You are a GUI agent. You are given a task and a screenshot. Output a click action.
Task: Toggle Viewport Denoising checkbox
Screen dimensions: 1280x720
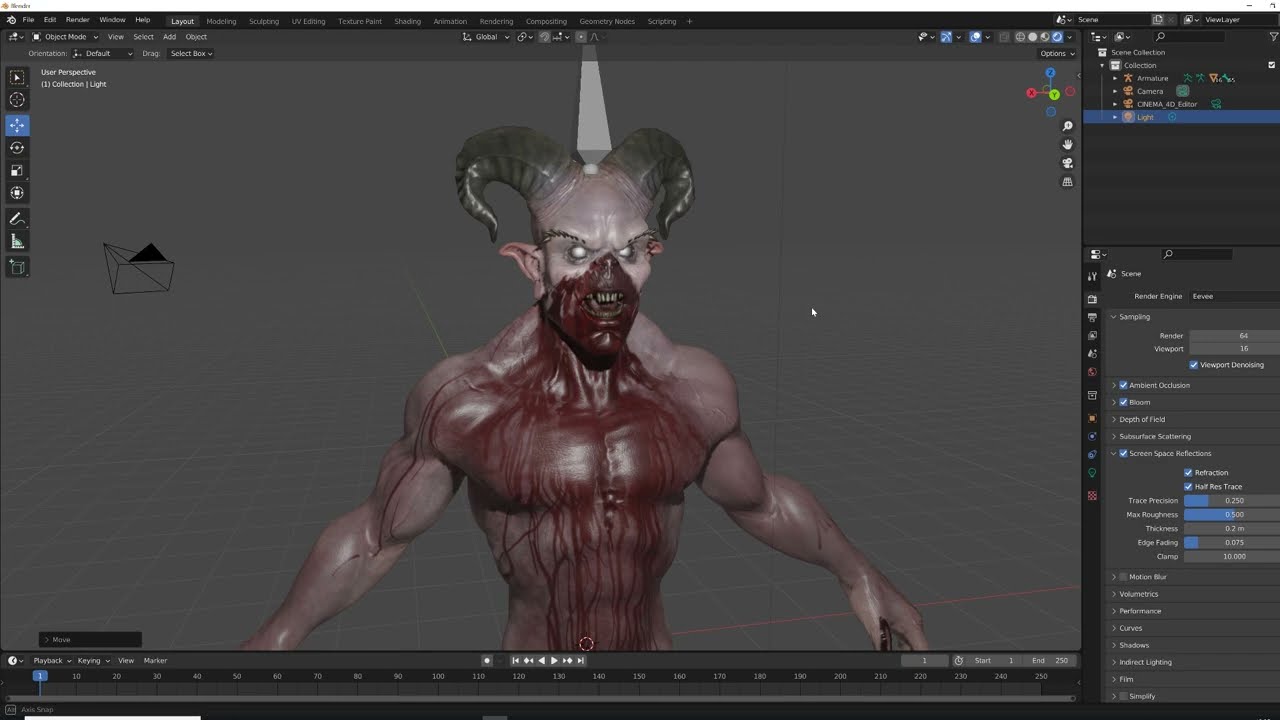pos(1193,365)
